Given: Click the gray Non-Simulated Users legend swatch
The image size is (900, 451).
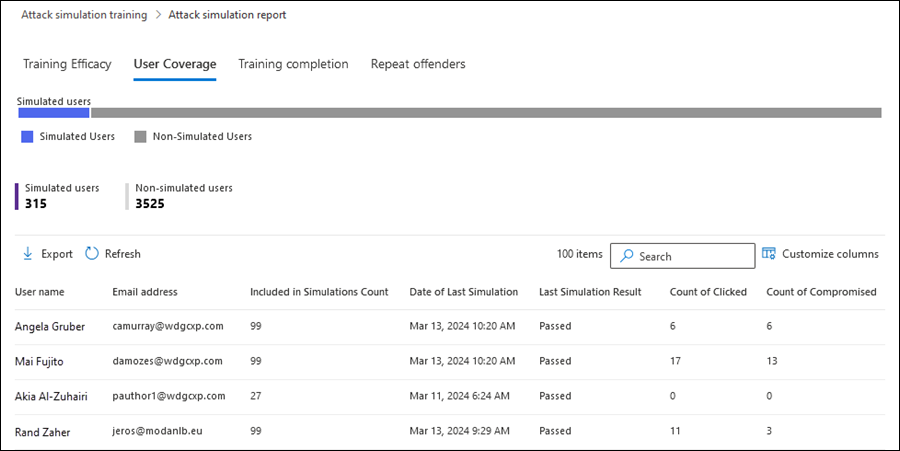Looking at the screenshot, I should click(x=140, y=136).
